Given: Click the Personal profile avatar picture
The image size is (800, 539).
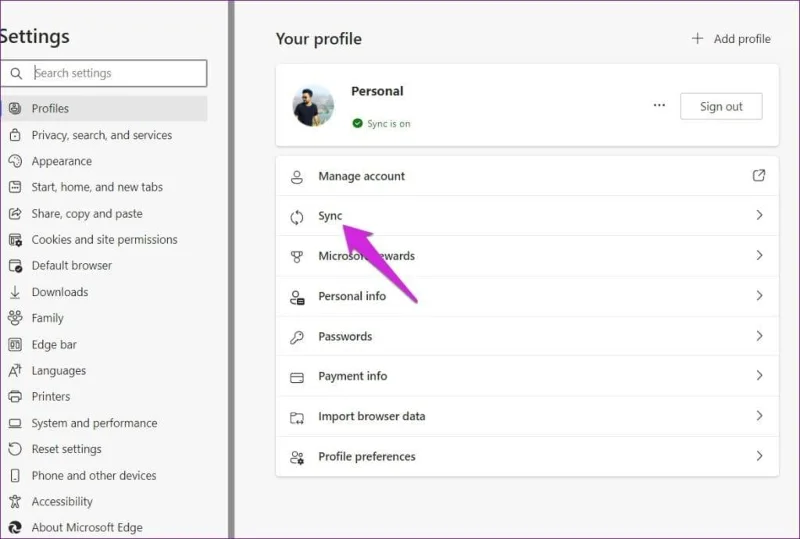Looking at the screenshot, I should 313,106.
